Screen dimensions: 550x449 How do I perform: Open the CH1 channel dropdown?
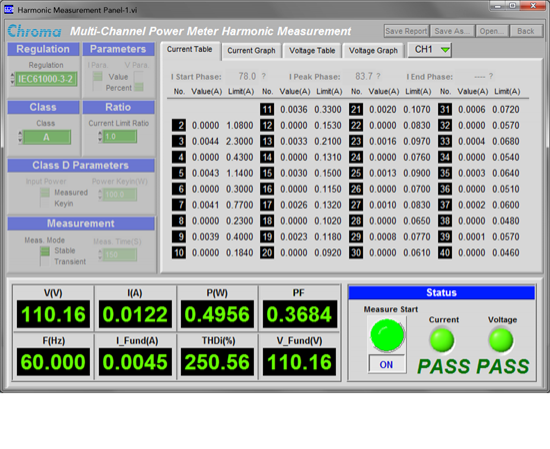[430, 50]
